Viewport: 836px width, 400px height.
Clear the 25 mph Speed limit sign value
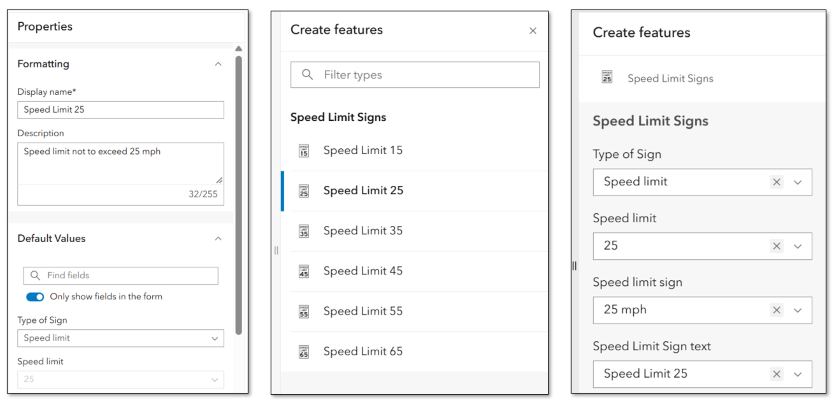pyautogui.click(x=777, y=310)
